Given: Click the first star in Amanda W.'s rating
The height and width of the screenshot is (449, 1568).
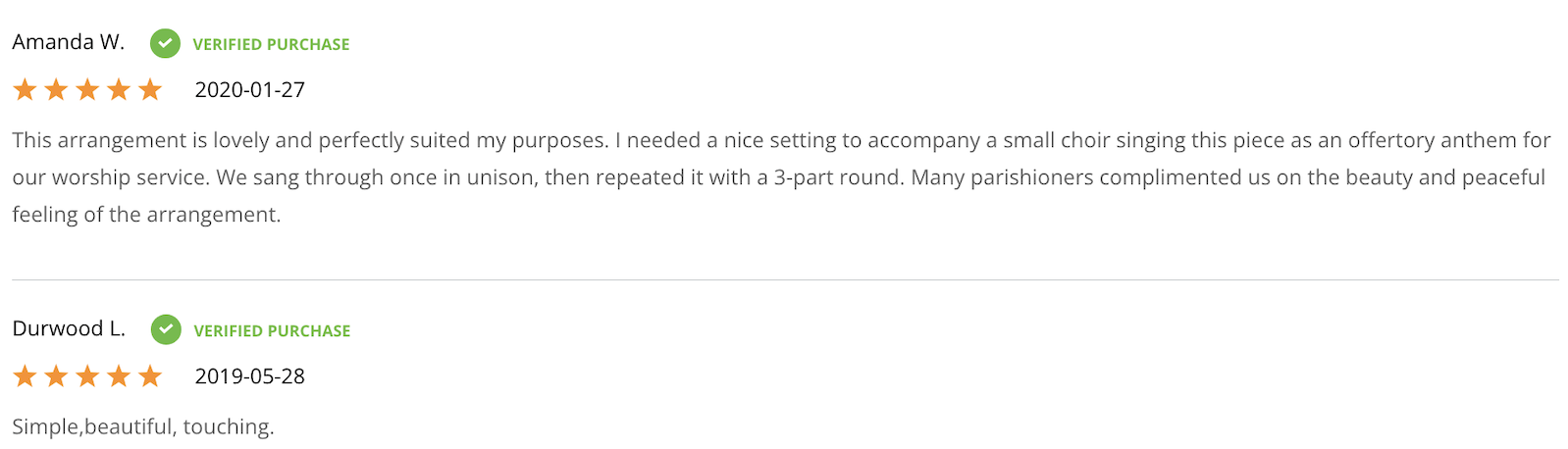Looking at the screenshot, I should click(x=25, y=90).
